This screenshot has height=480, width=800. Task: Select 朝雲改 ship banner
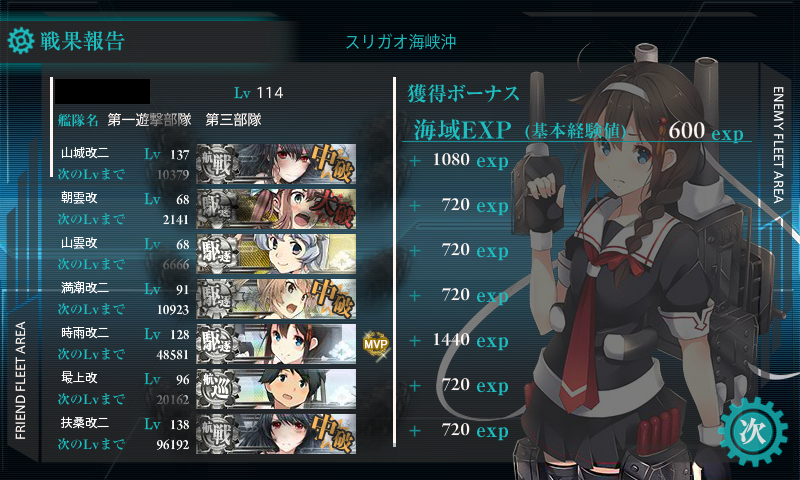click(276, 209)
